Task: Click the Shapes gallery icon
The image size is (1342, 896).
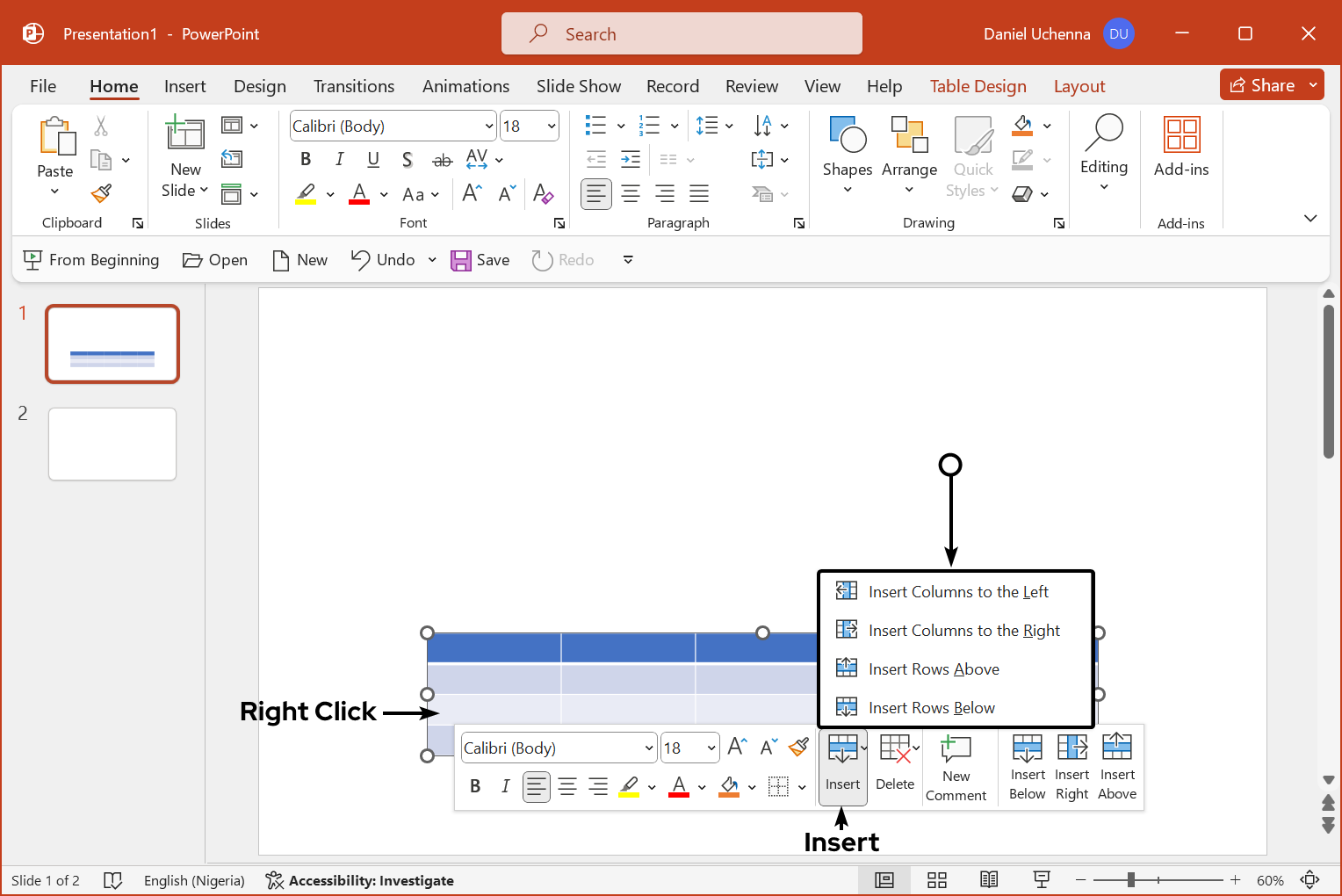Action: [847, 135]
